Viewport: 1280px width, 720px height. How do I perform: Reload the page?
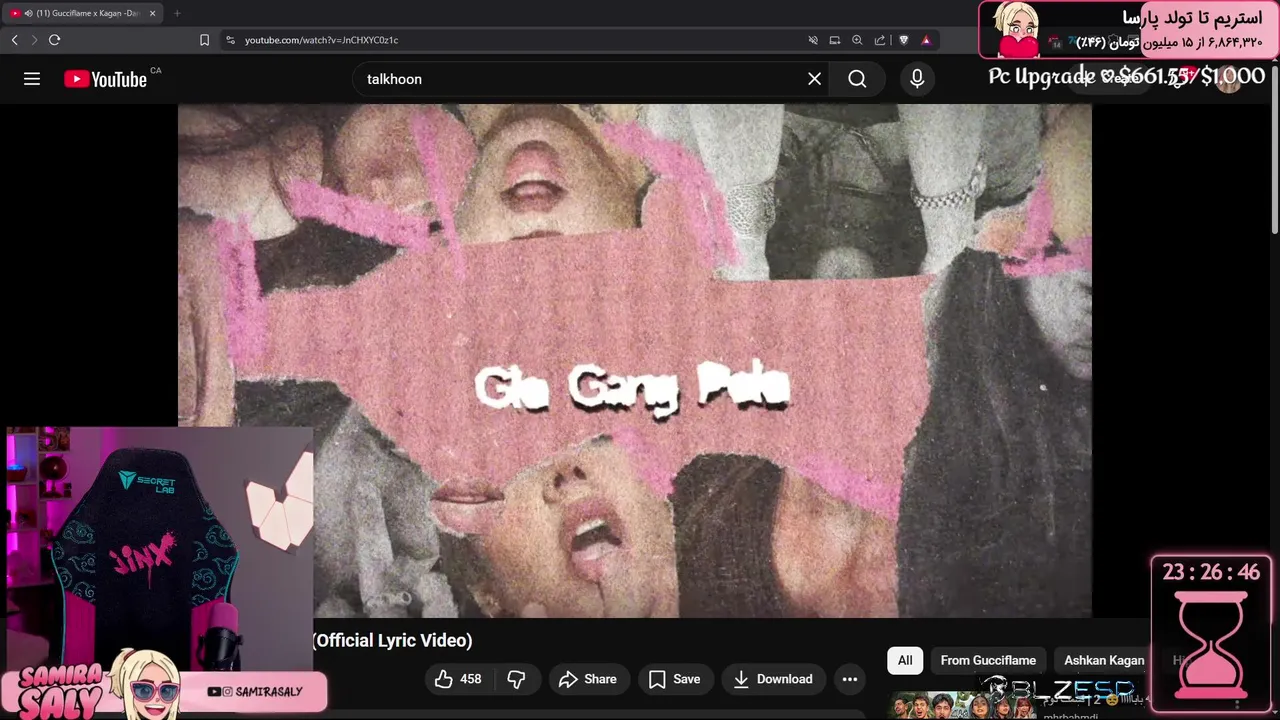(x=54, y=40)
